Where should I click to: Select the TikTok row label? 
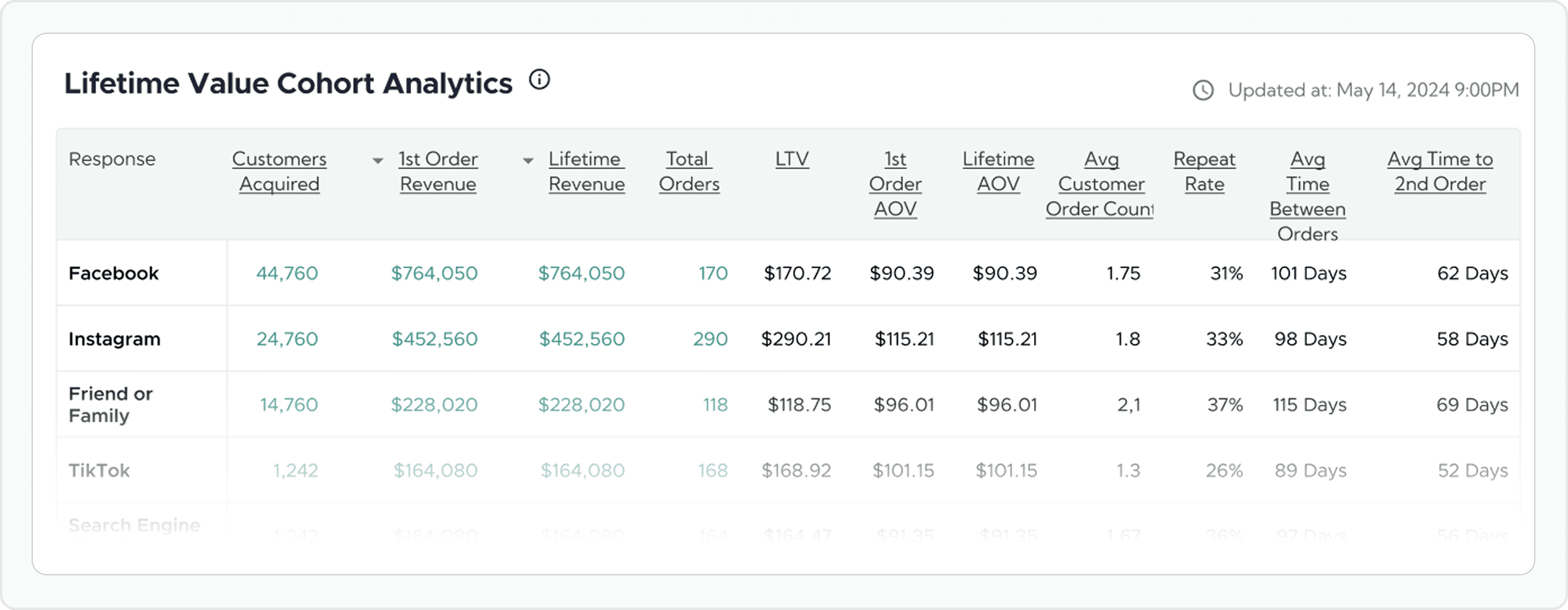tap(99, 471)
